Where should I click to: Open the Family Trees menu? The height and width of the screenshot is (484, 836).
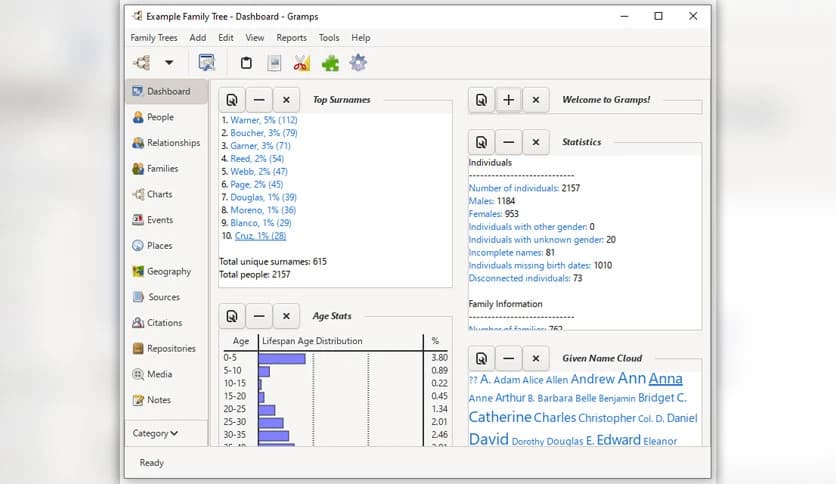click(x=154, y=38)
